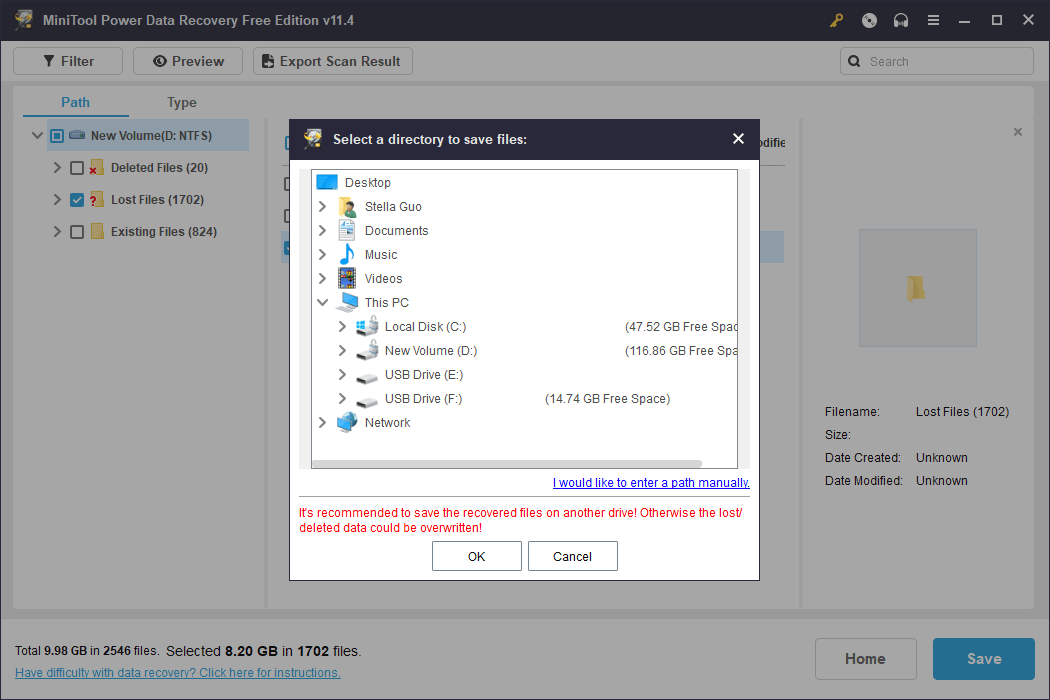
Task: Expand the Videos folder in dialog
Action: click(323, 278)
